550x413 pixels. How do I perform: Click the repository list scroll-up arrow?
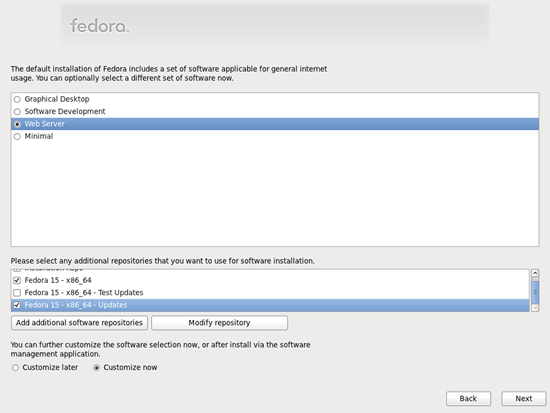[x=535, y=273]
